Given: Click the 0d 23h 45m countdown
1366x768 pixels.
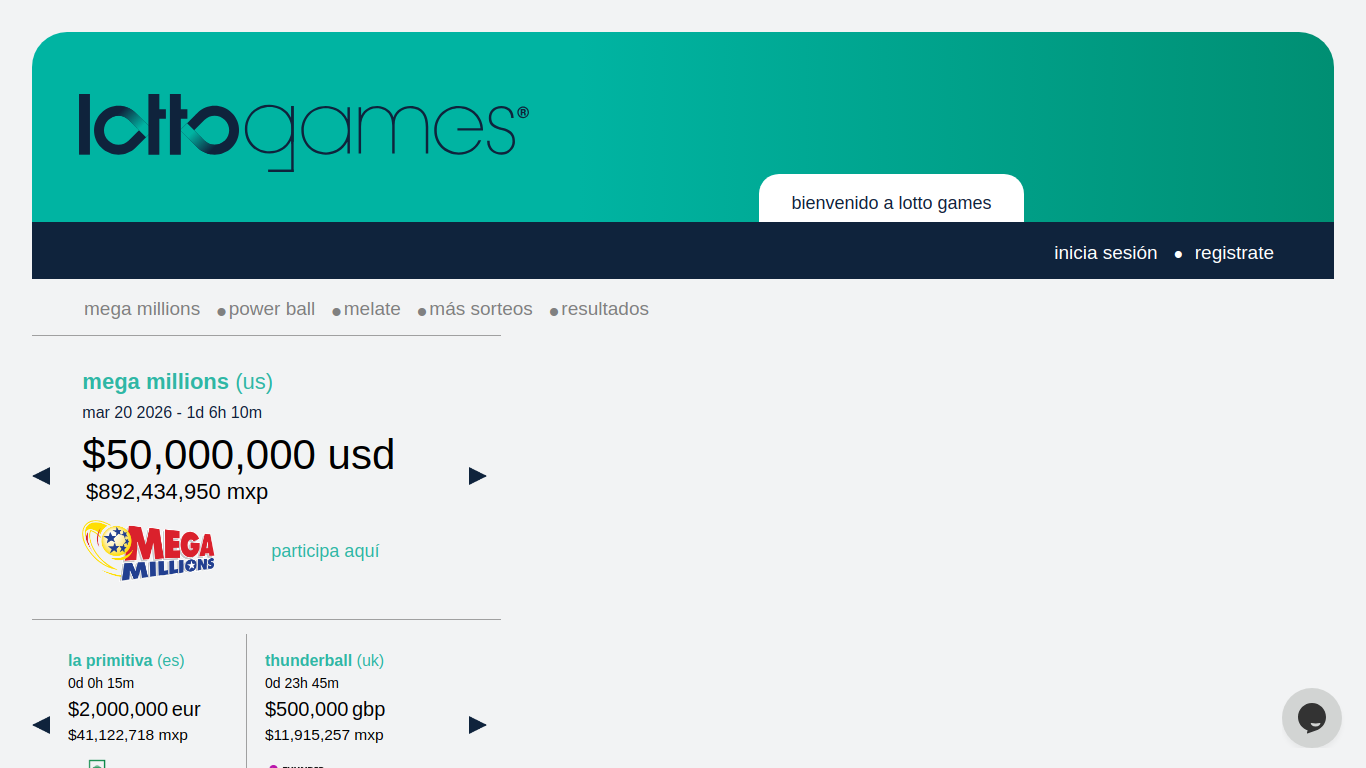Looking at the screenshot, I should point(302,683).
